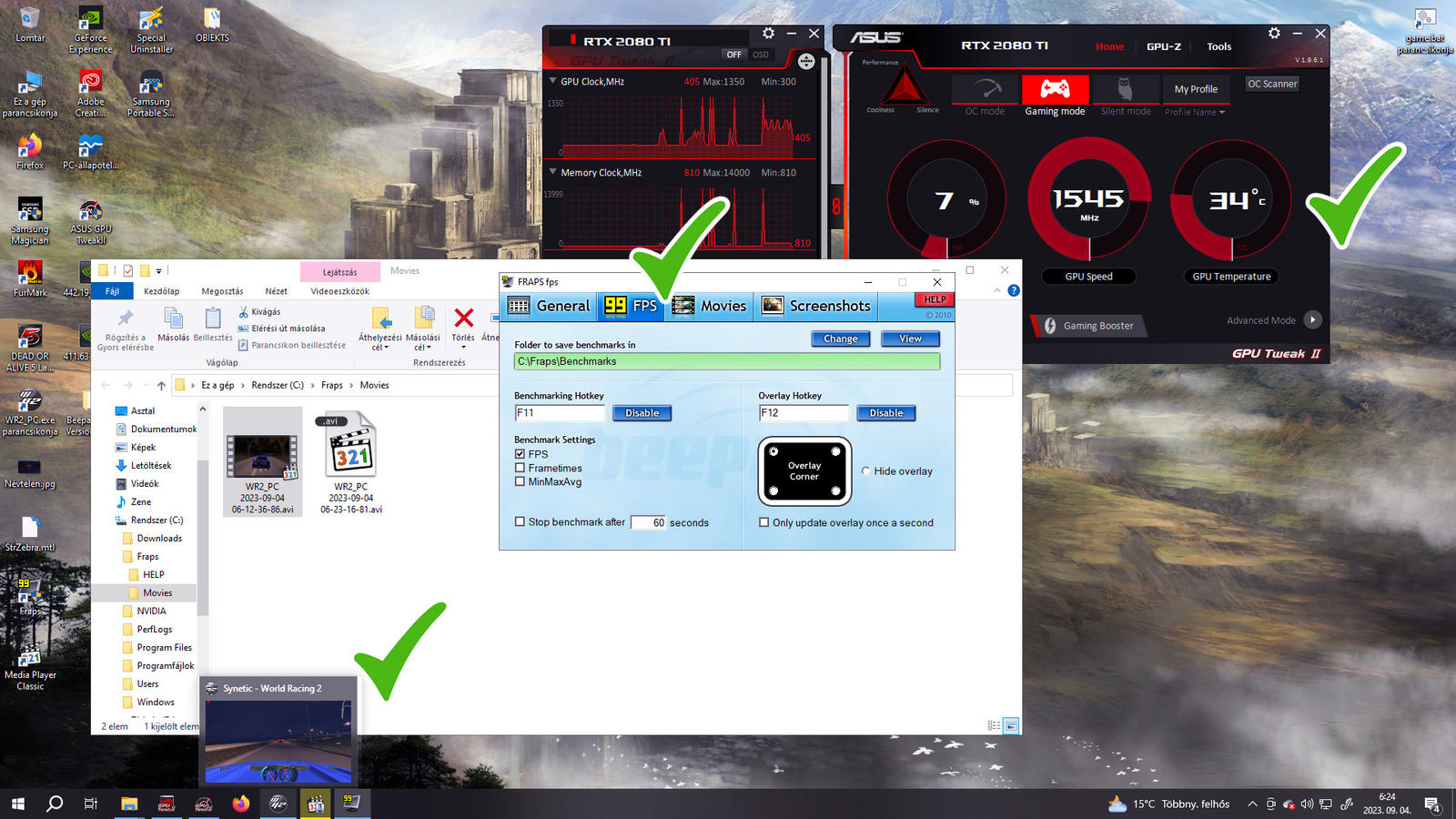This screenshot has height=819, width=1456.
Task: Check Stop benchmark after option
Action: coord(520,522)
